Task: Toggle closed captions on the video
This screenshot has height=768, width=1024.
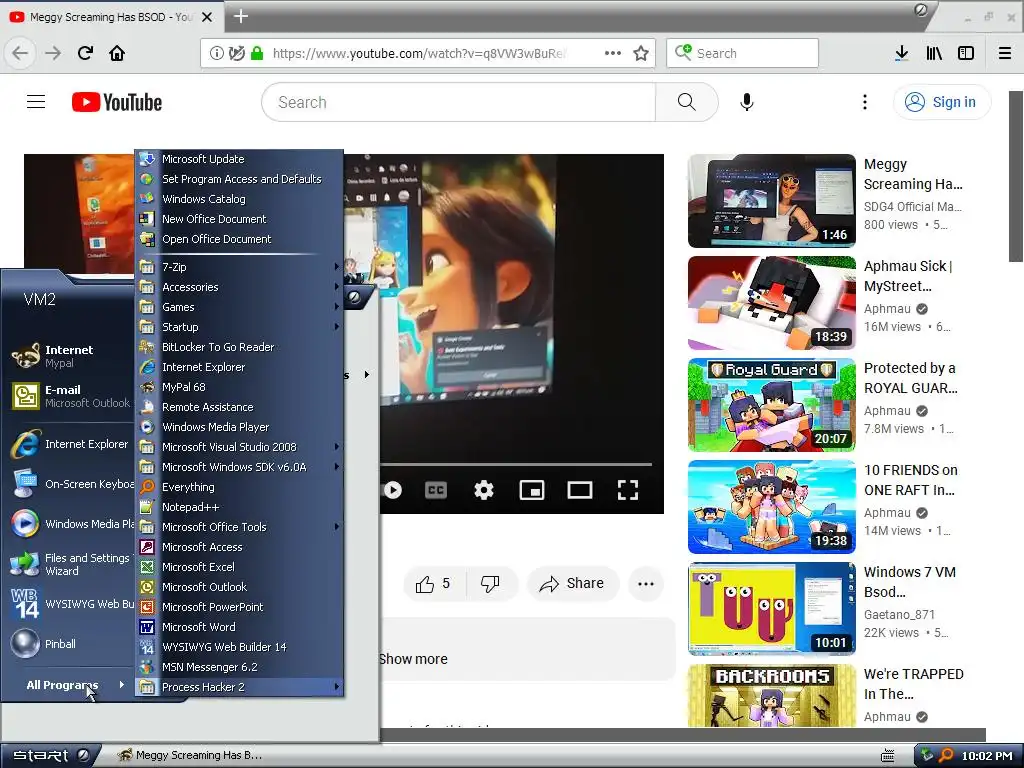Action: 436,490
